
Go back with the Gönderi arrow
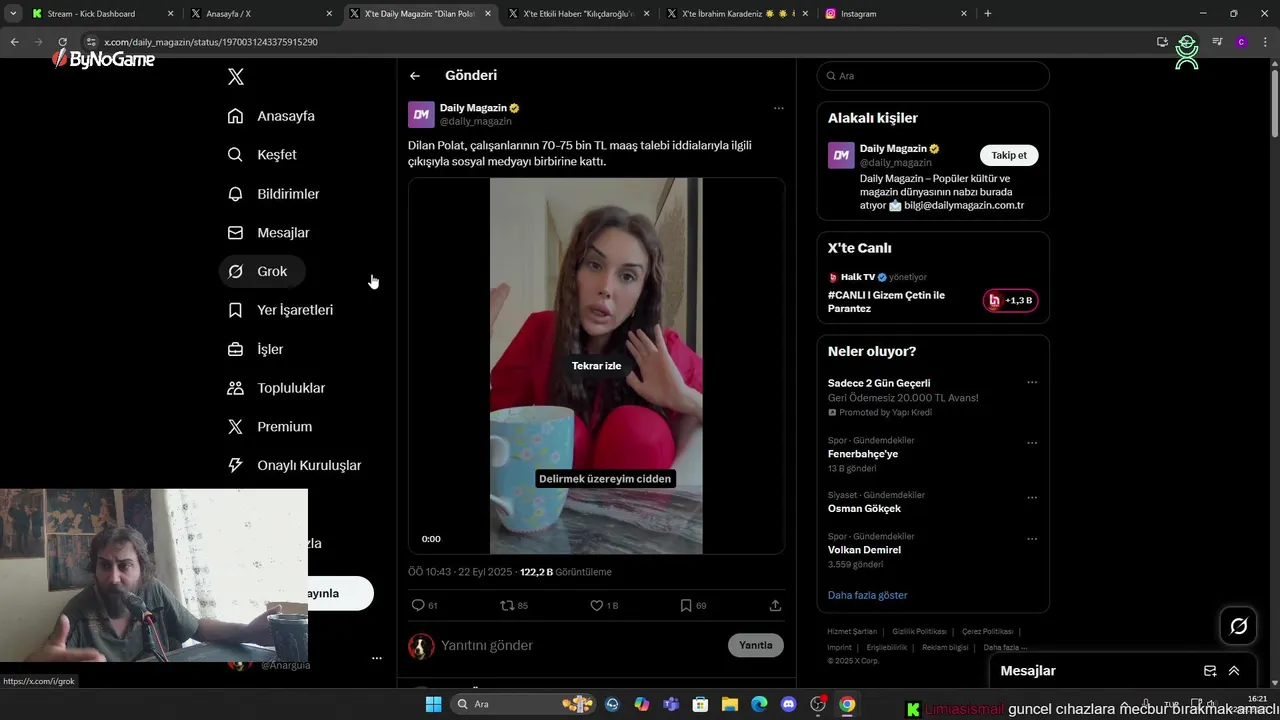pos(415,76)
